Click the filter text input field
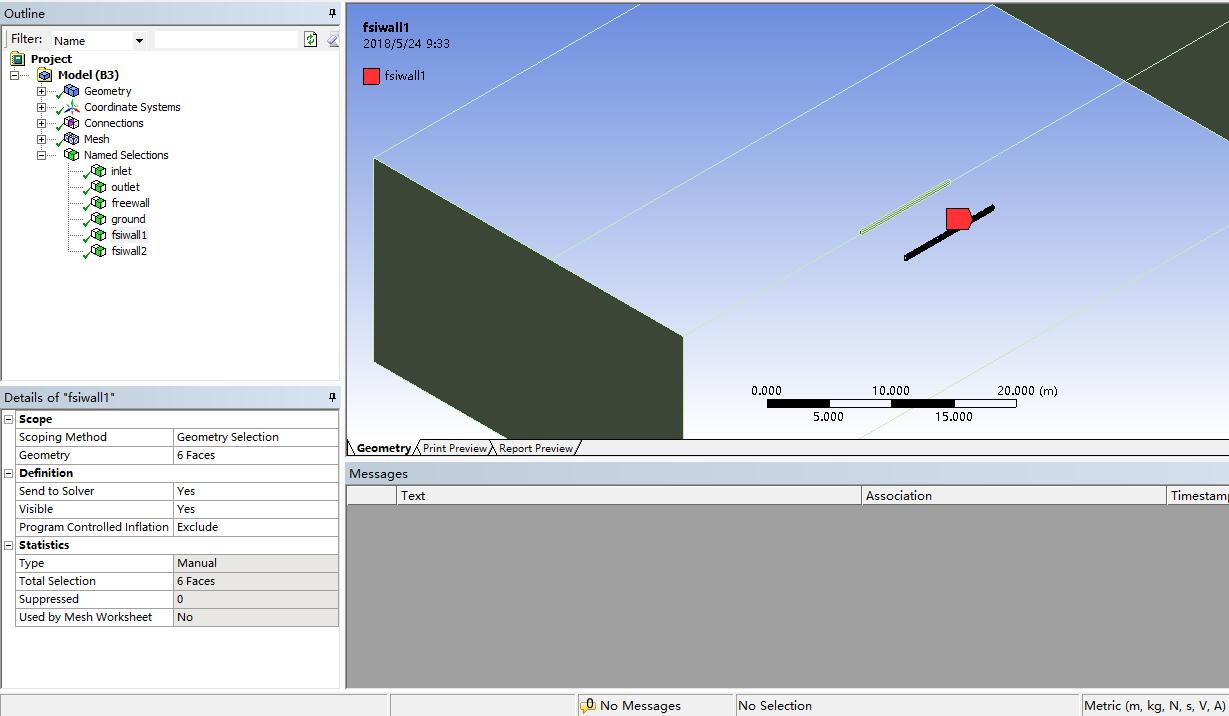Screen dimensions: 1229x716 click(x=227, y=40)
